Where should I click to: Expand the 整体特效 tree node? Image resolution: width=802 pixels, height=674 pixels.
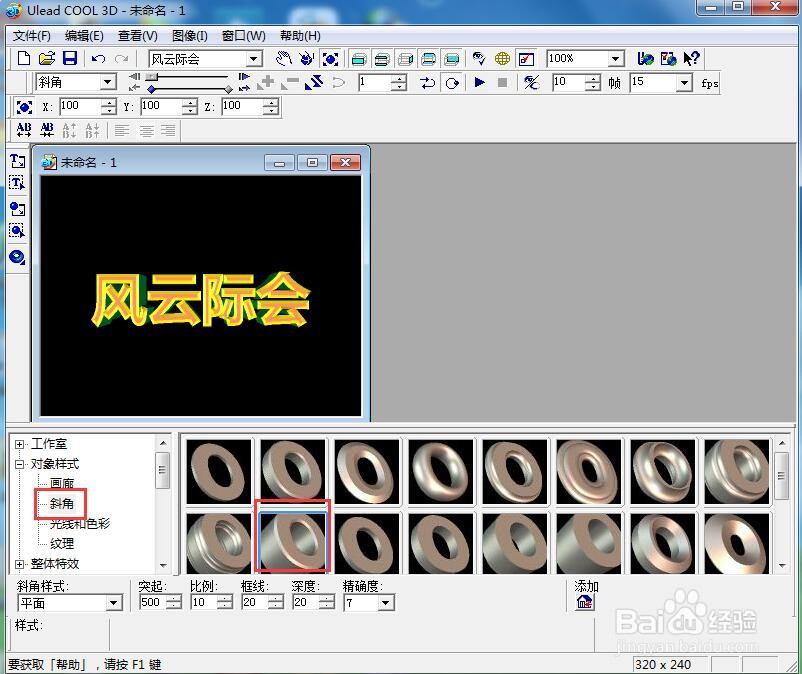pyautogui.click(x=19, y=565)
